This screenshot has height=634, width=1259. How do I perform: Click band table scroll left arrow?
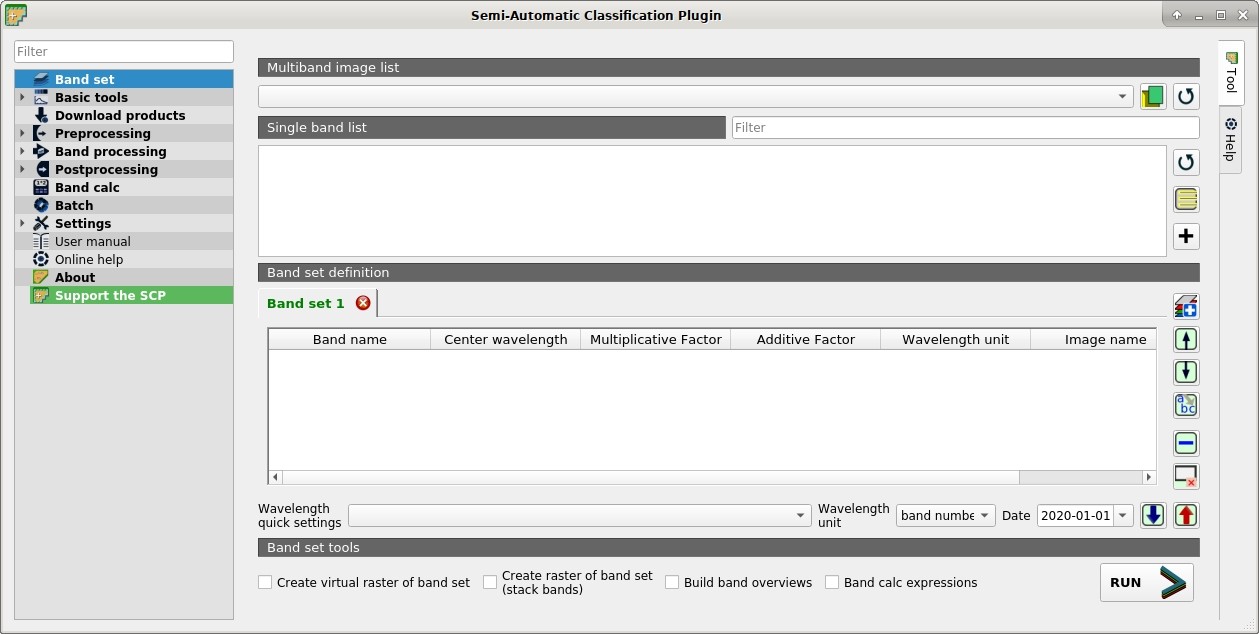click(x=276, y=477)
